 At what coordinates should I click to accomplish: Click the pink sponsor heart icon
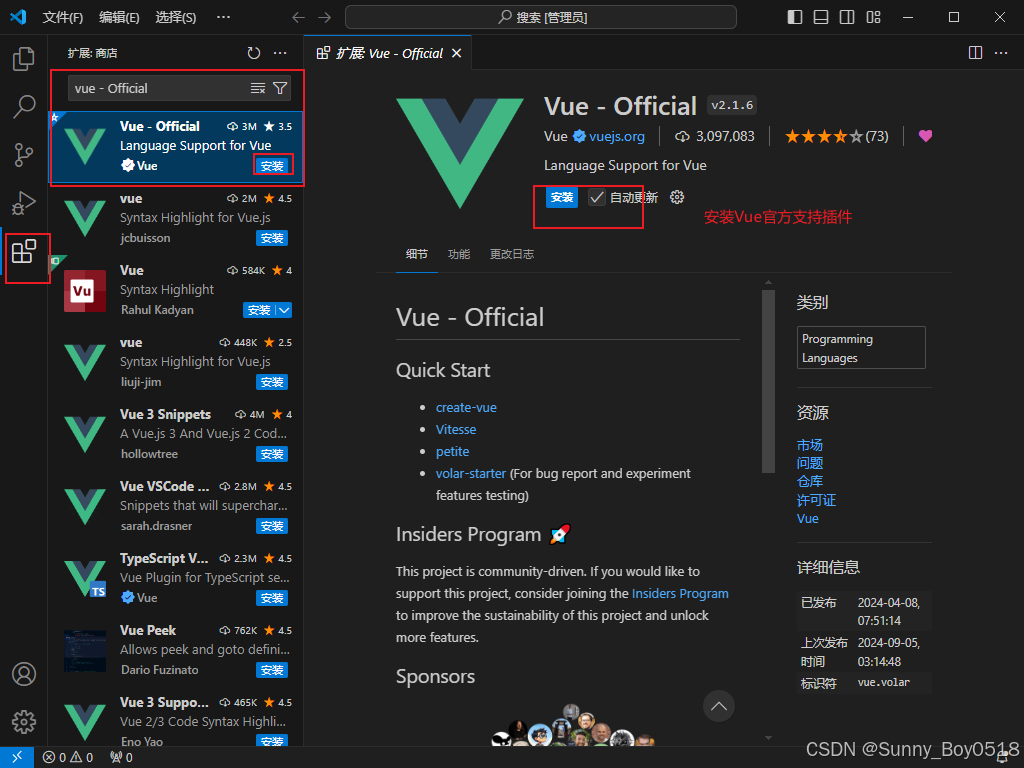click(x=925, y=136)
